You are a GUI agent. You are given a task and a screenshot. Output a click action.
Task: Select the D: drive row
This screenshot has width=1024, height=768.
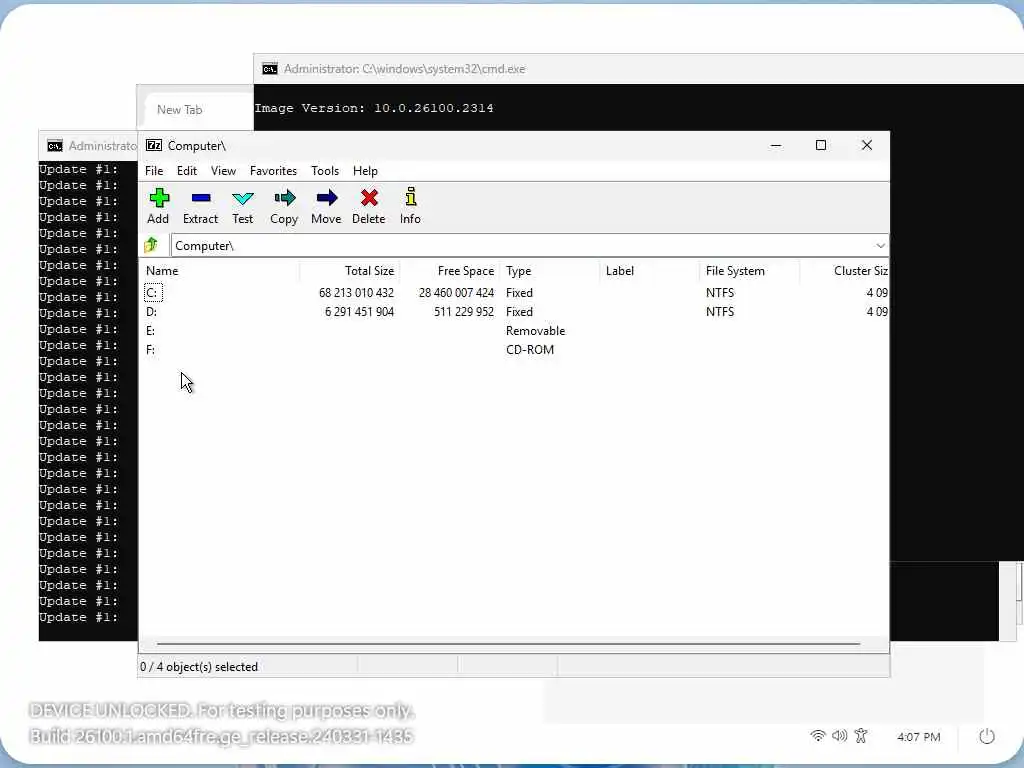coord(515,312)
